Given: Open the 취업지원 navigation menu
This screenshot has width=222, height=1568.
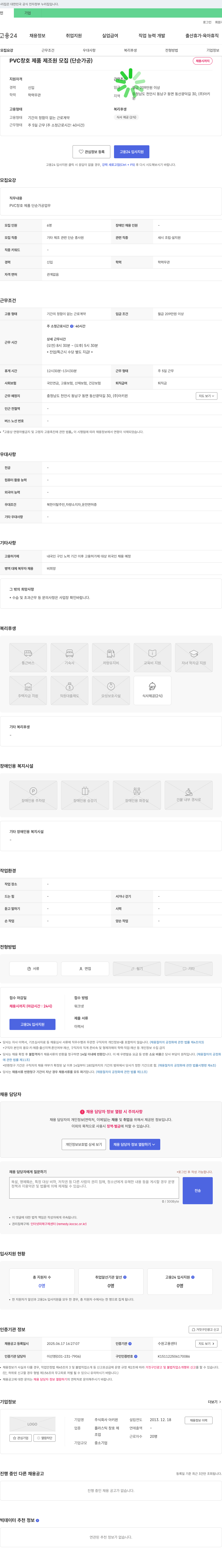Looking at the screenshot, I should (x=74, y=36).
